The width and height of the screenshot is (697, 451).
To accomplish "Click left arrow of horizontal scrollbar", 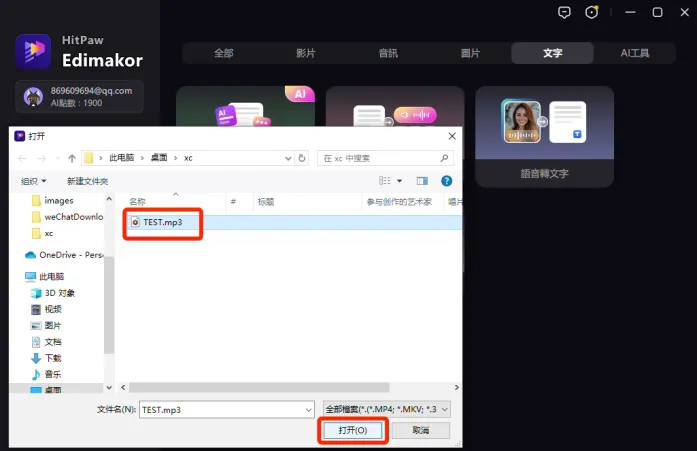I will (124, 387).
